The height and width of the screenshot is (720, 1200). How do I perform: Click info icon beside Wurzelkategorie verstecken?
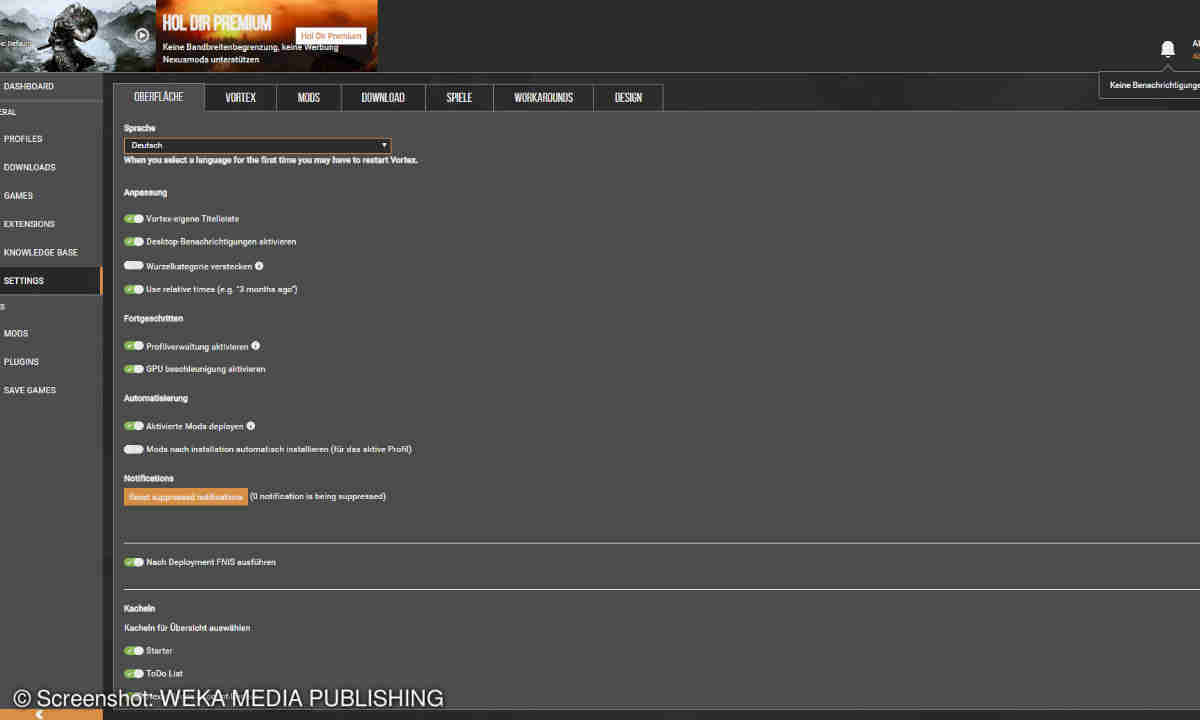tap(259, 266)
